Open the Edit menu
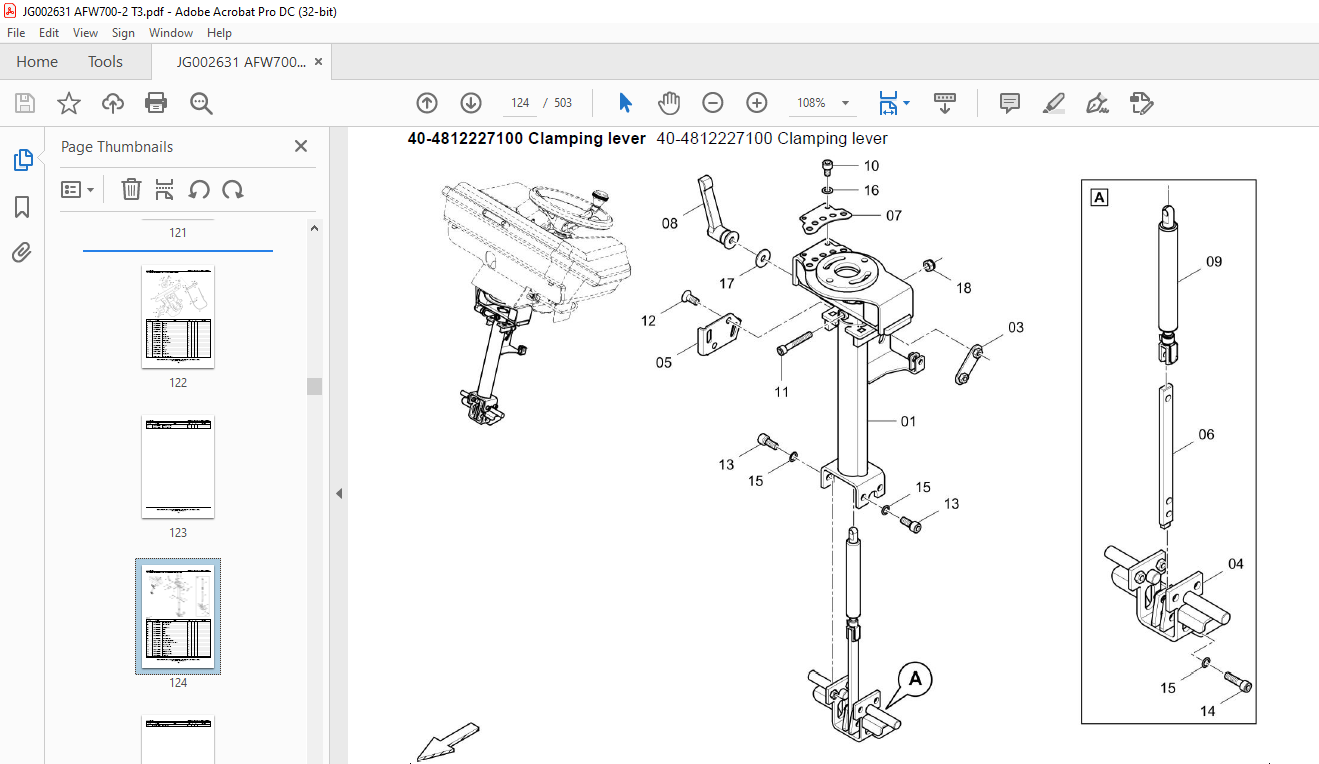The image size is (1319, 764). pos(49,33)
